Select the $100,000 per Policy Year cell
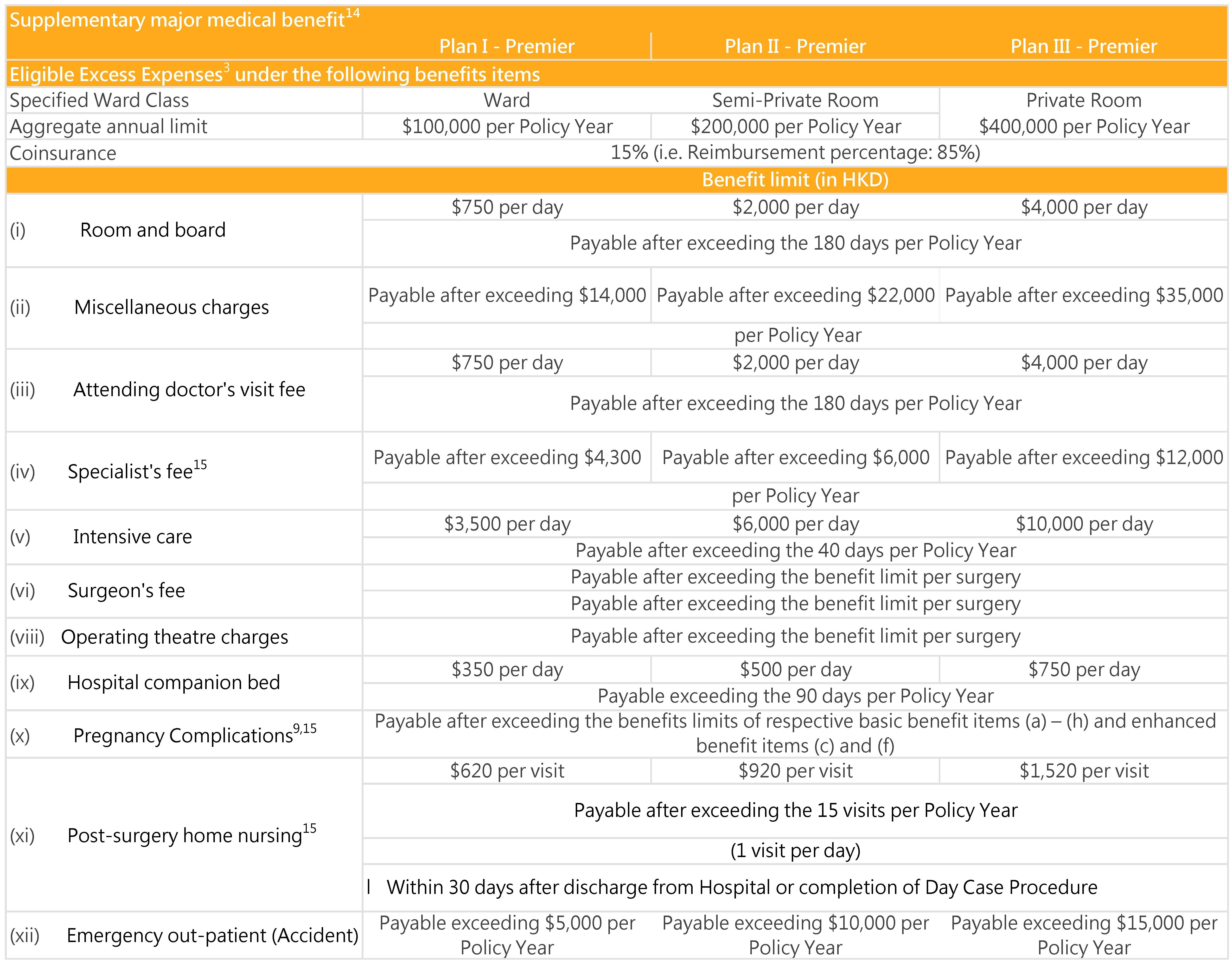This screenshot has width=1232, height=963. 507,126
